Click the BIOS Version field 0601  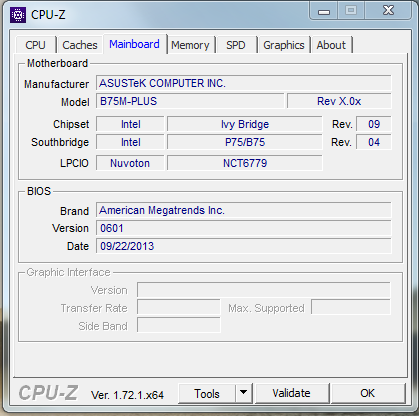[x=244, y=228]
